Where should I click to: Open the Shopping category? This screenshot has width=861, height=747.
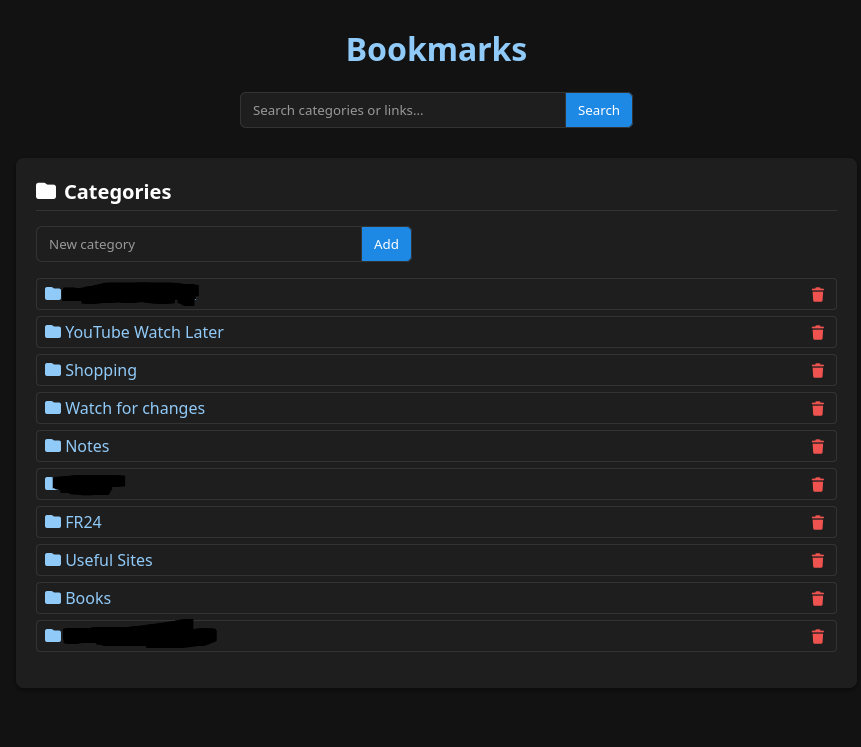tap(101, 370)
